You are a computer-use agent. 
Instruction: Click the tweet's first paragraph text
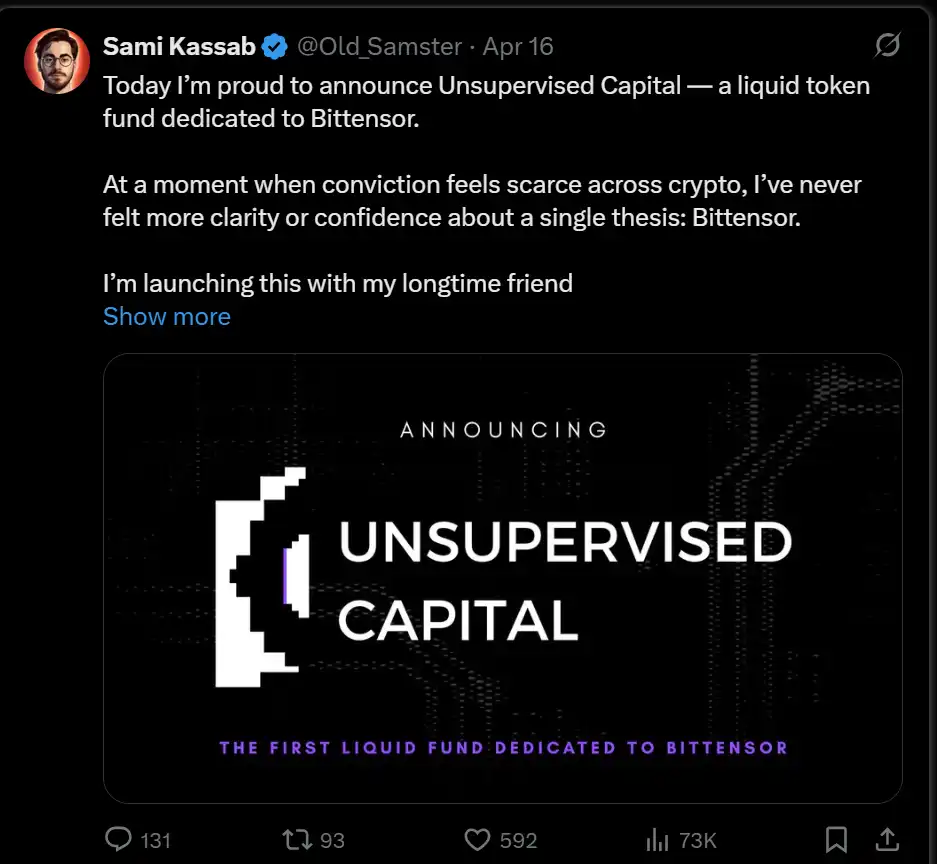pos(486,100)
